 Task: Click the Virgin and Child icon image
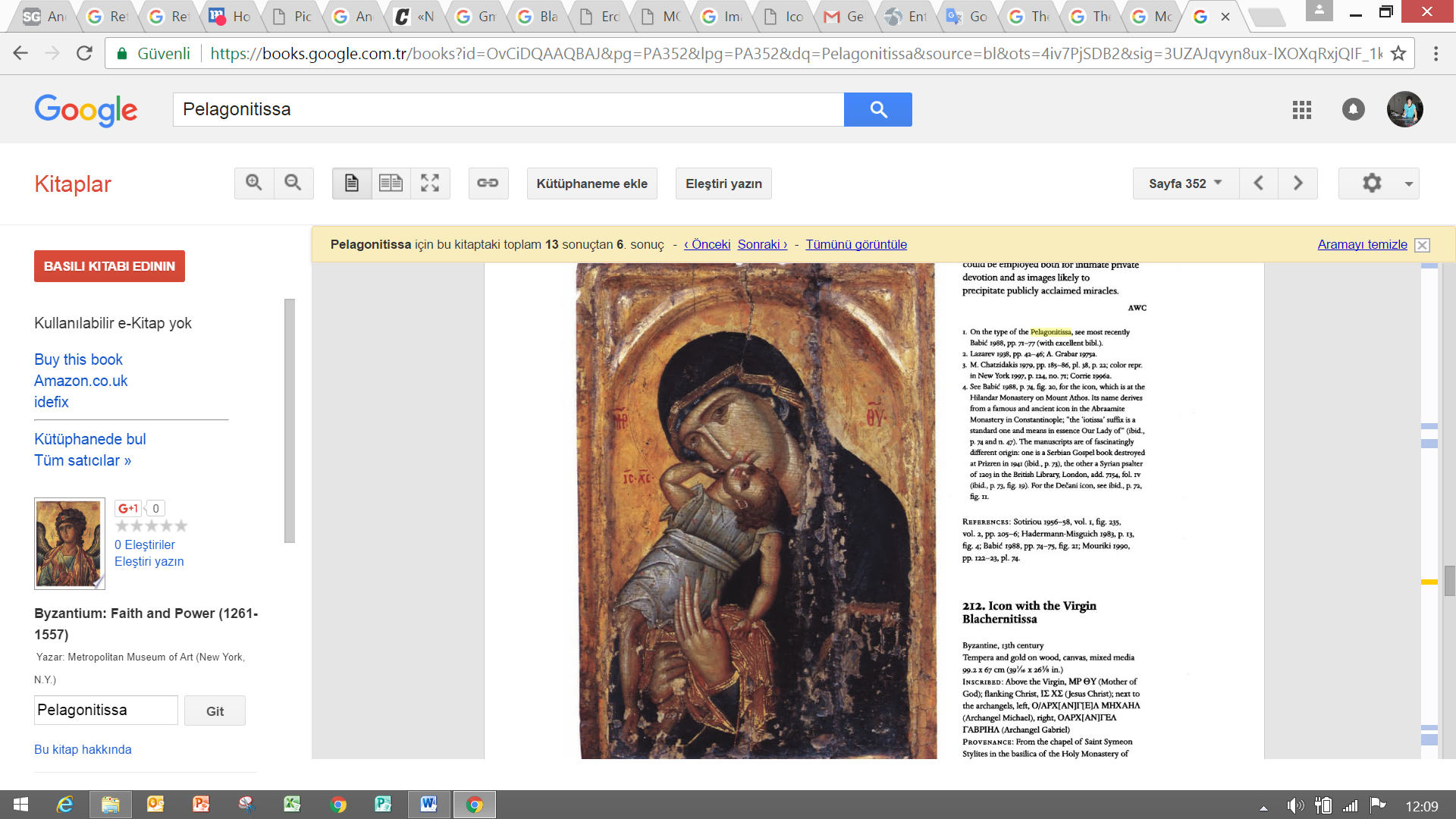pyautogui.click(x=756, y=510)
